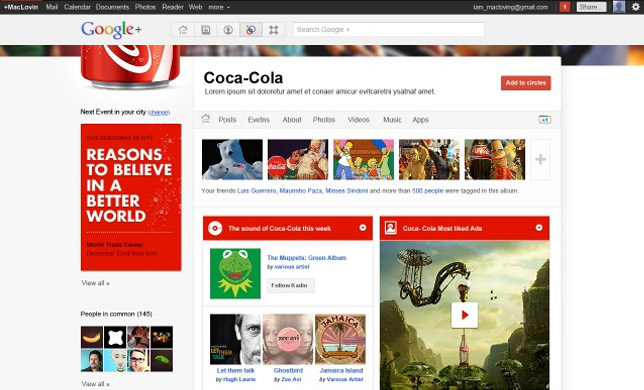Viewport: 644px width, 390px height.
Task: Open the About tab
Action: pyautogui.click(x=292, y=120)
